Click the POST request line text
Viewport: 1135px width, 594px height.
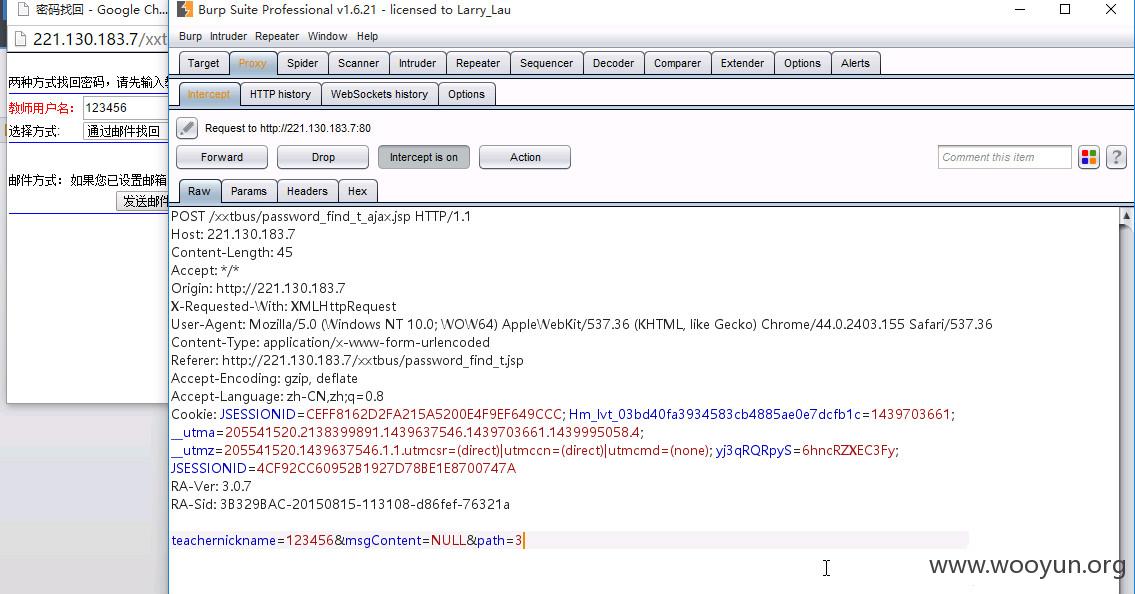(x=321, y=216)
